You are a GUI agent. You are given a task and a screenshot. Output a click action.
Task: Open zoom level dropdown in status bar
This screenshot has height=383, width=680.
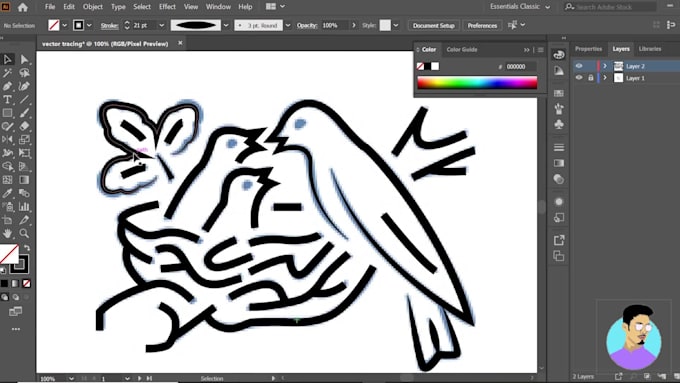point(71,379)
